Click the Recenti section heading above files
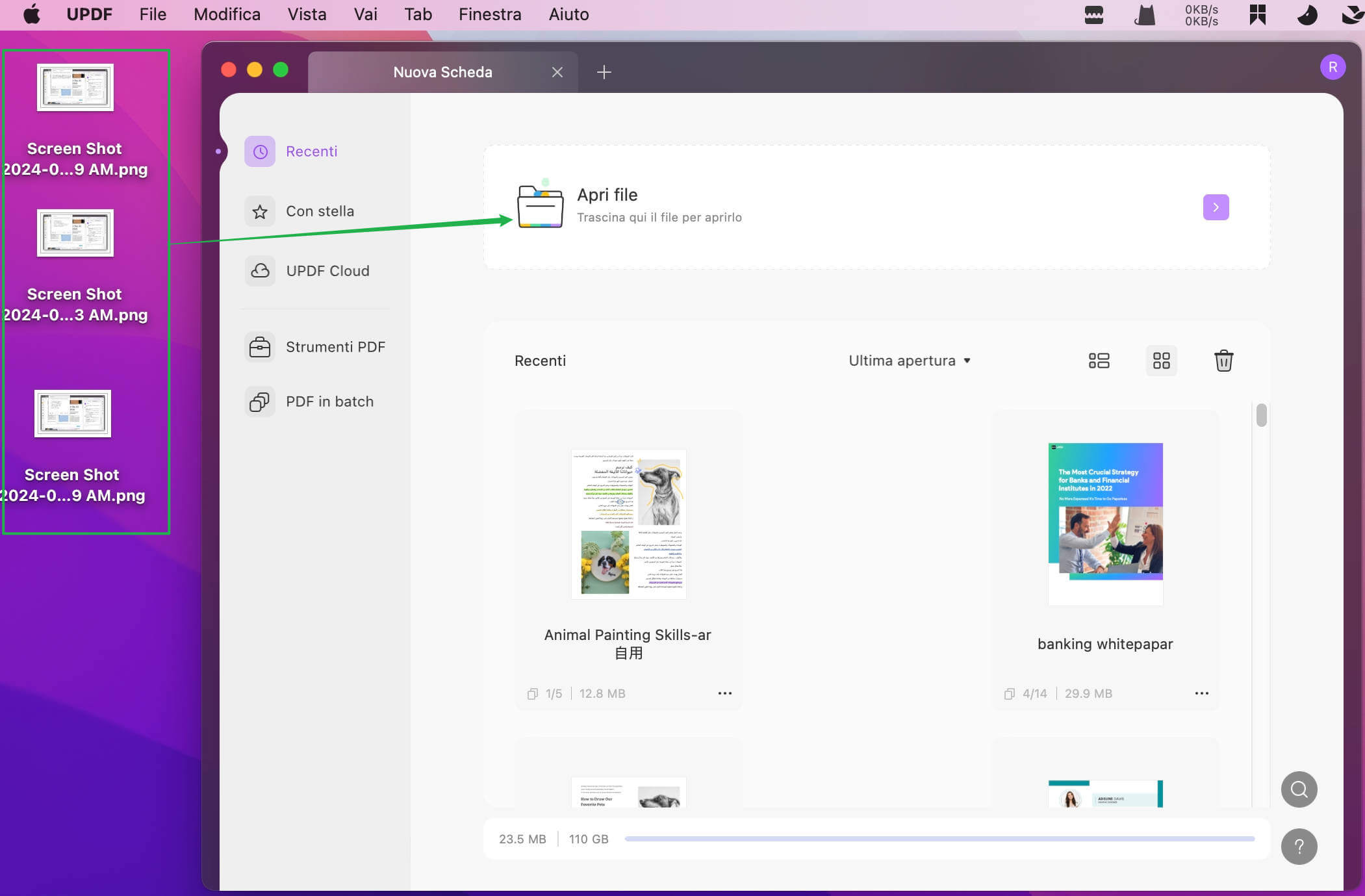This screenshot has width=1365, height=896. tap(540, 361)
